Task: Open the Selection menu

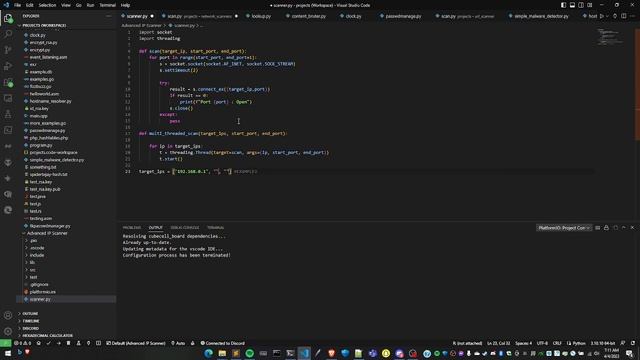Action: click(47, 5)
